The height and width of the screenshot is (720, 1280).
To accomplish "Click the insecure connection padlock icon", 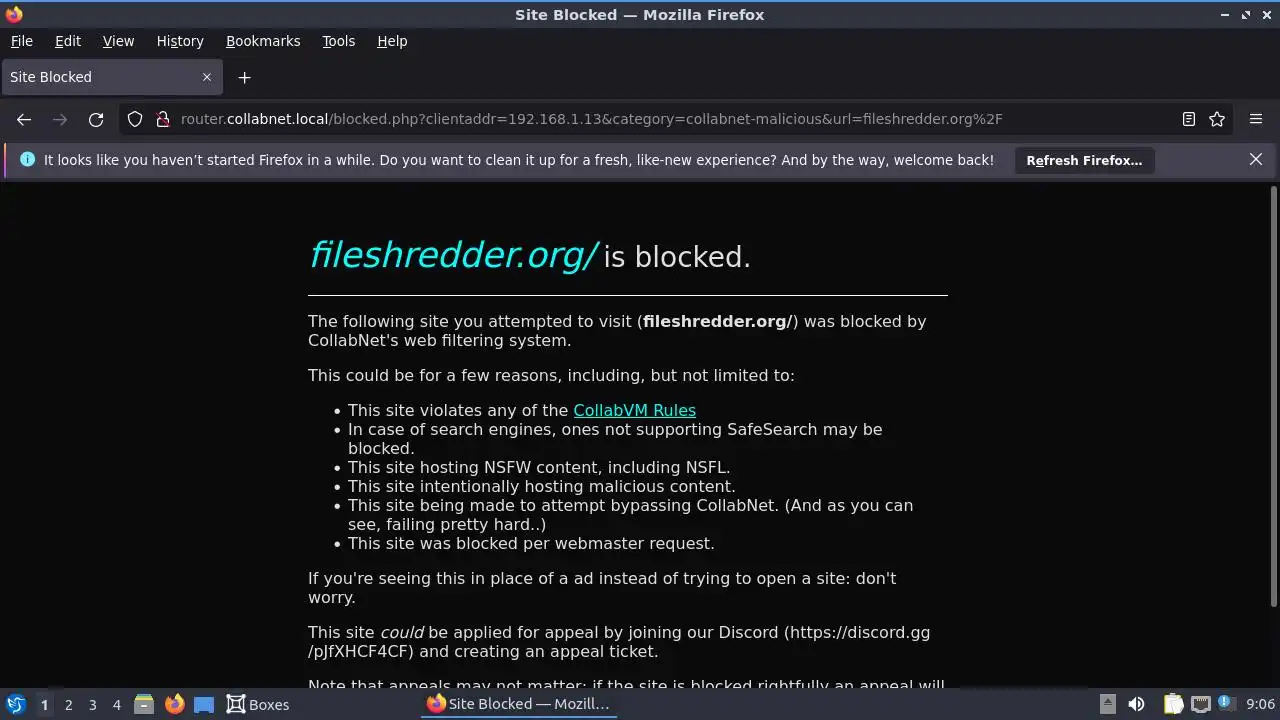I will click(163, 119).
